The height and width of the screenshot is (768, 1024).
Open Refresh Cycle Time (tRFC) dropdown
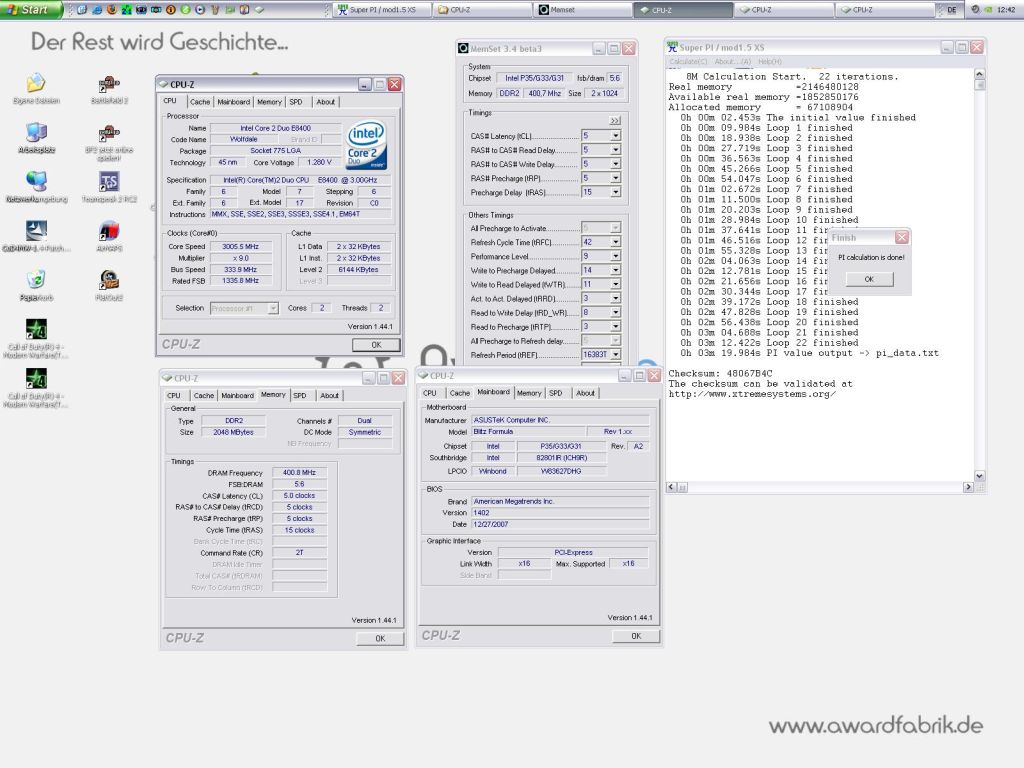(615, 242)
